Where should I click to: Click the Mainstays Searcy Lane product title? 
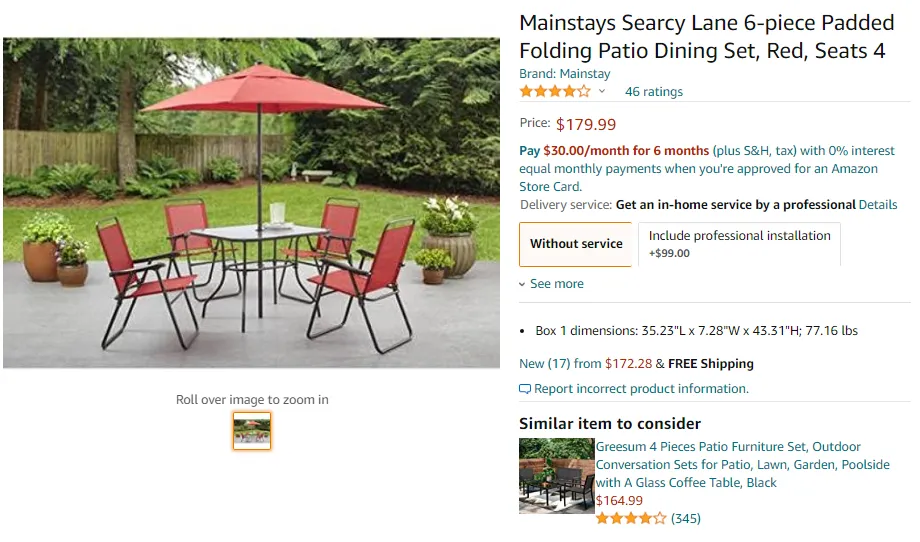pyautogui.click(x=702, y=37)
